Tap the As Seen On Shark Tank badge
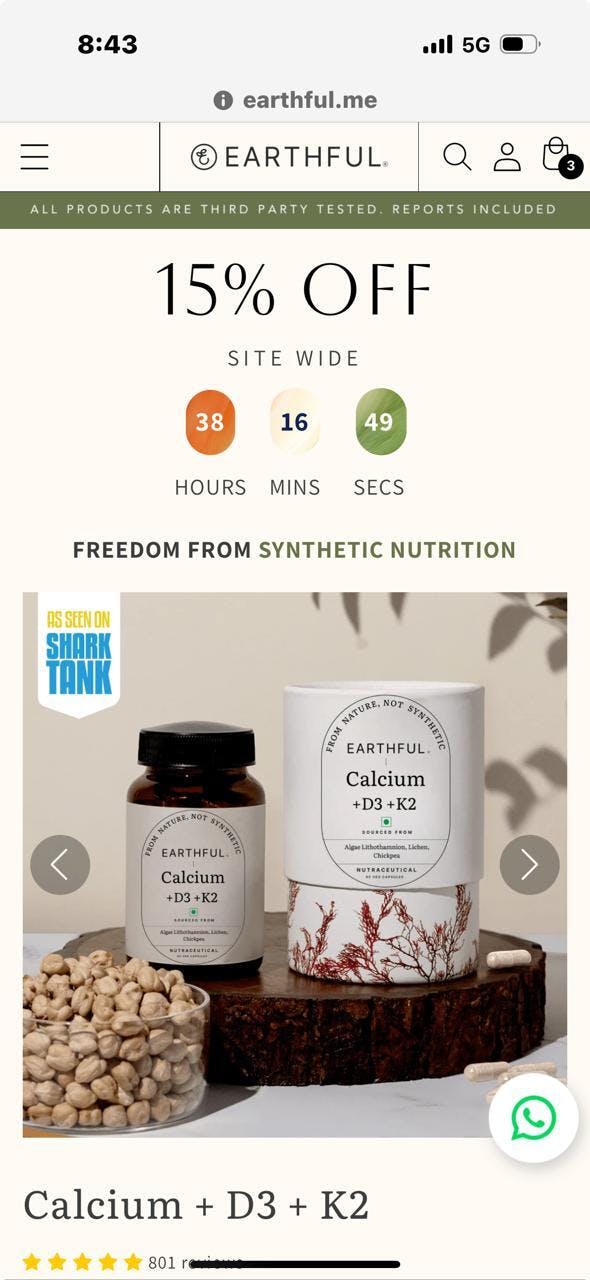Image resolution: width=590 pixels, height=1280 pixels. [x=78, y=653]
